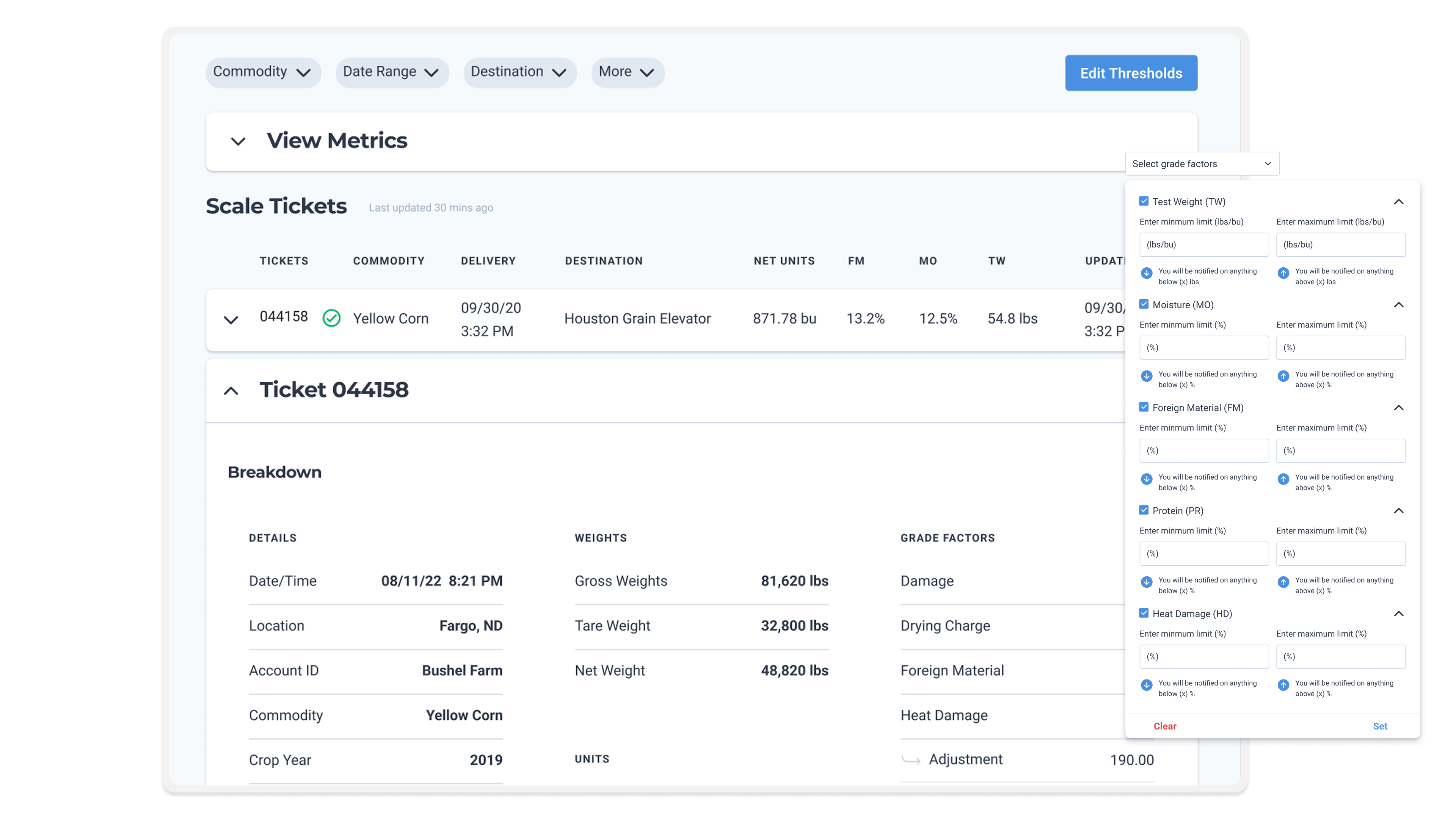Click the green verified check icon on ticket 044158

pyautogui.click(x=331, y=318)
